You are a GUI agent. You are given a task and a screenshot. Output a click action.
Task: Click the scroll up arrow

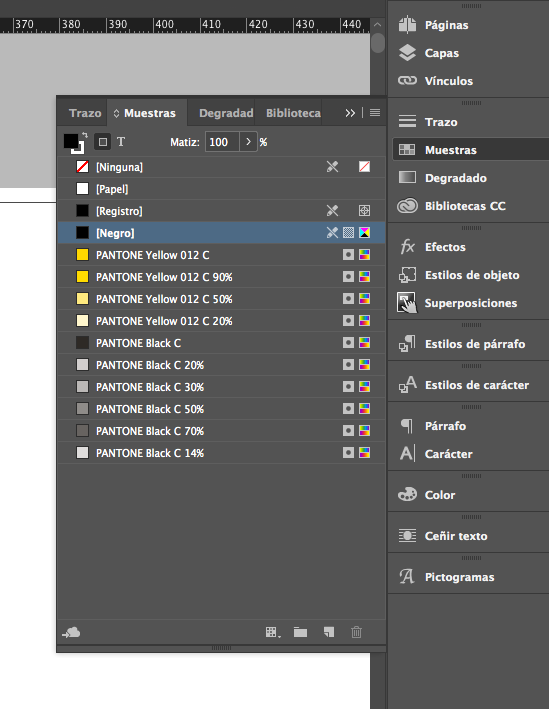[x=378, y=24]
